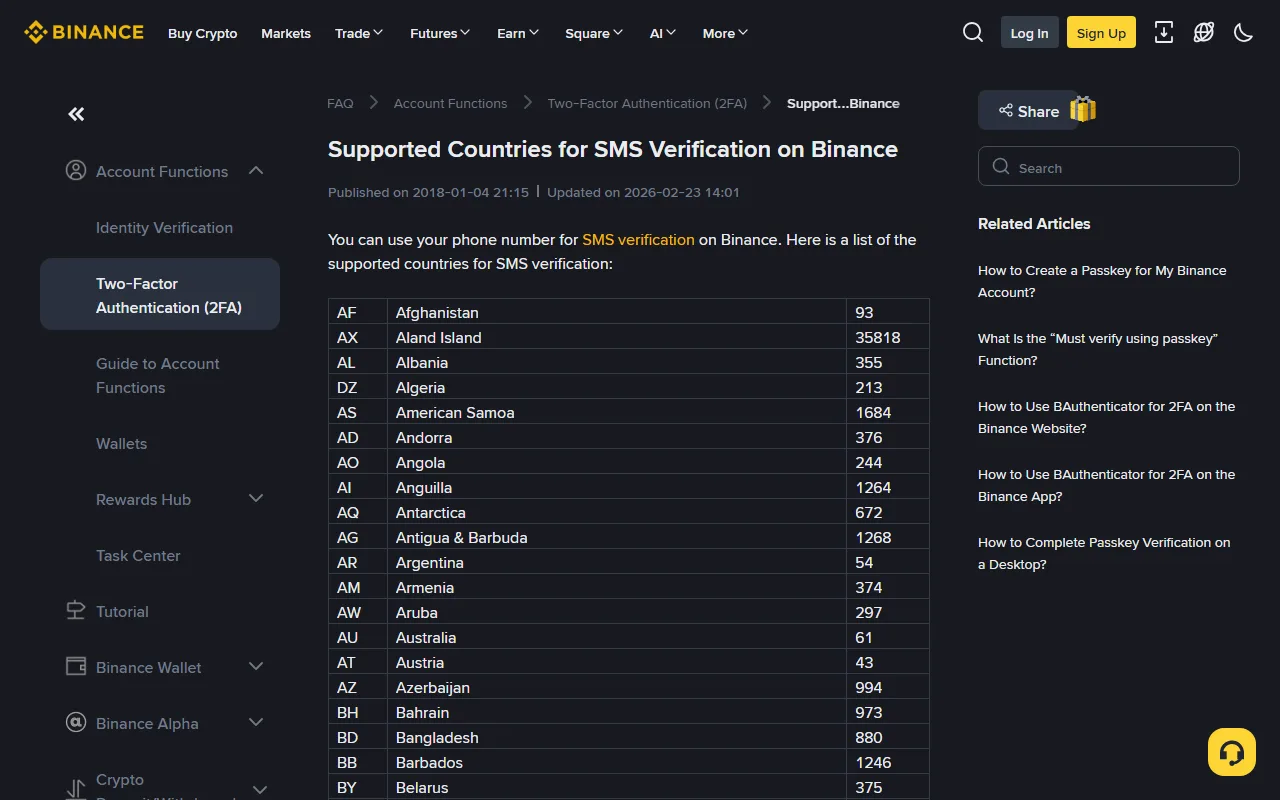The width and height of the screenshot is (1280, 800).
Task: Expand the Crypto section chevron
Action: (x=259, y=789)
